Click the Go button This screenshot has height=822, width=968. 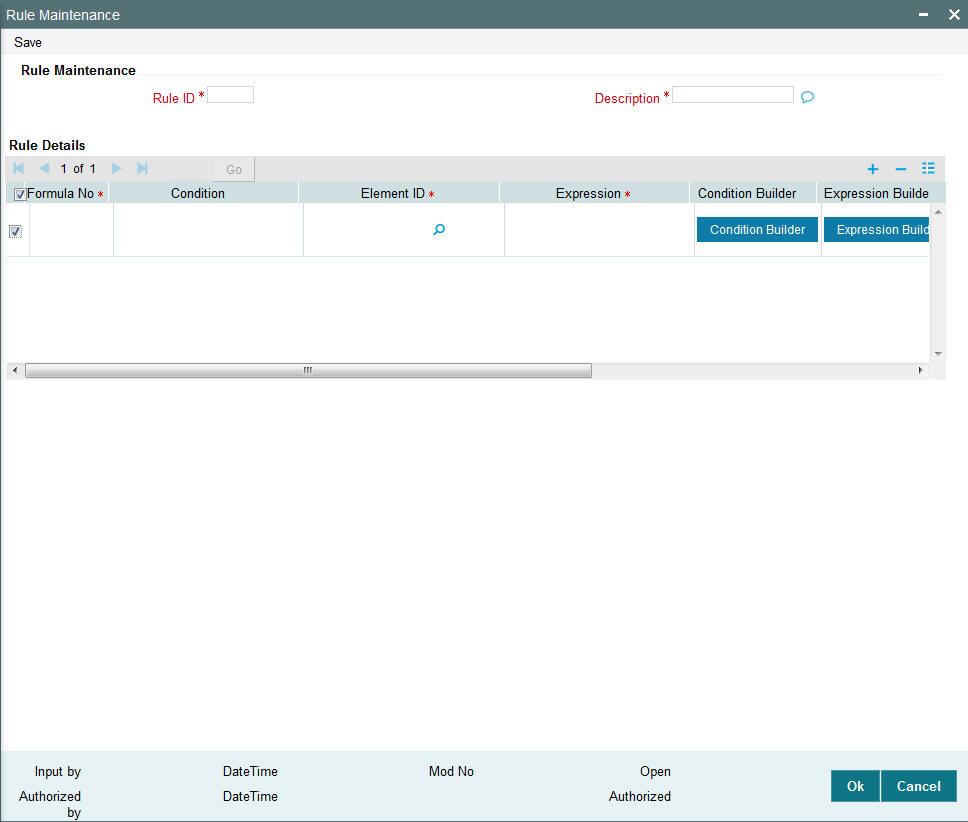pyautogui.click(x=234, y=170)
